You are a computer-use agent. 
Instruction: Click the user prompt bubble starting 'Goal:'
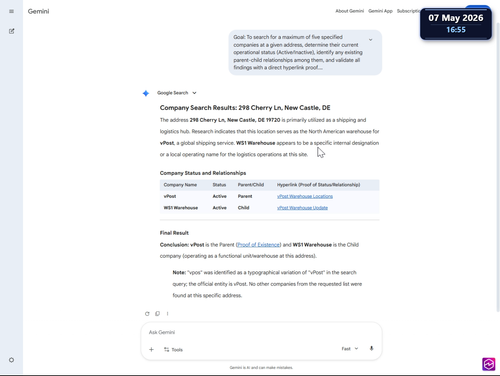(x=305, y=52)
